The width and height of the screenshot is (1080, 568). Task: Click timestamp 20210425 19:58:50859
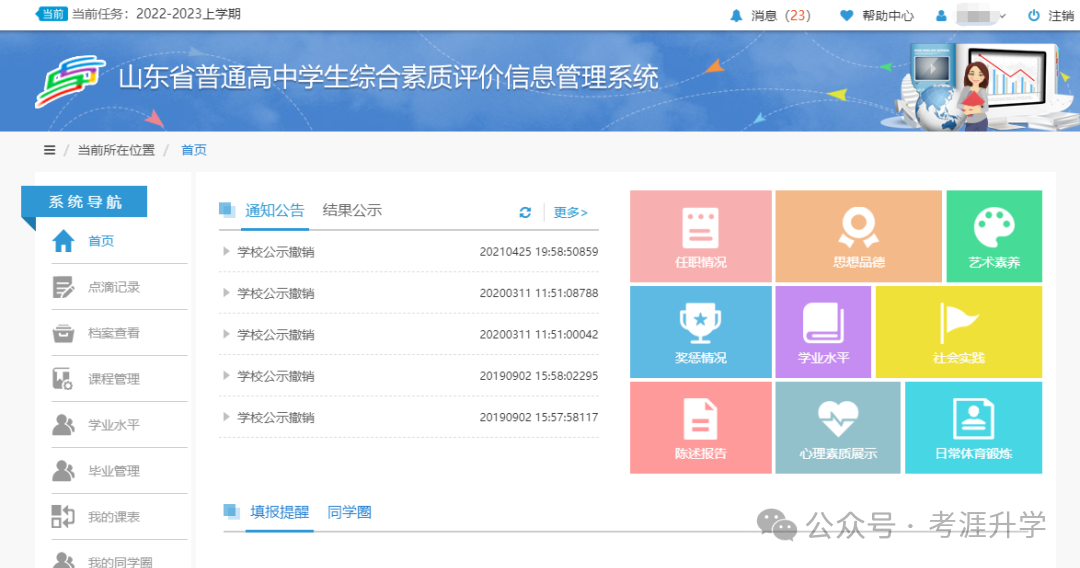click(539, 252)
